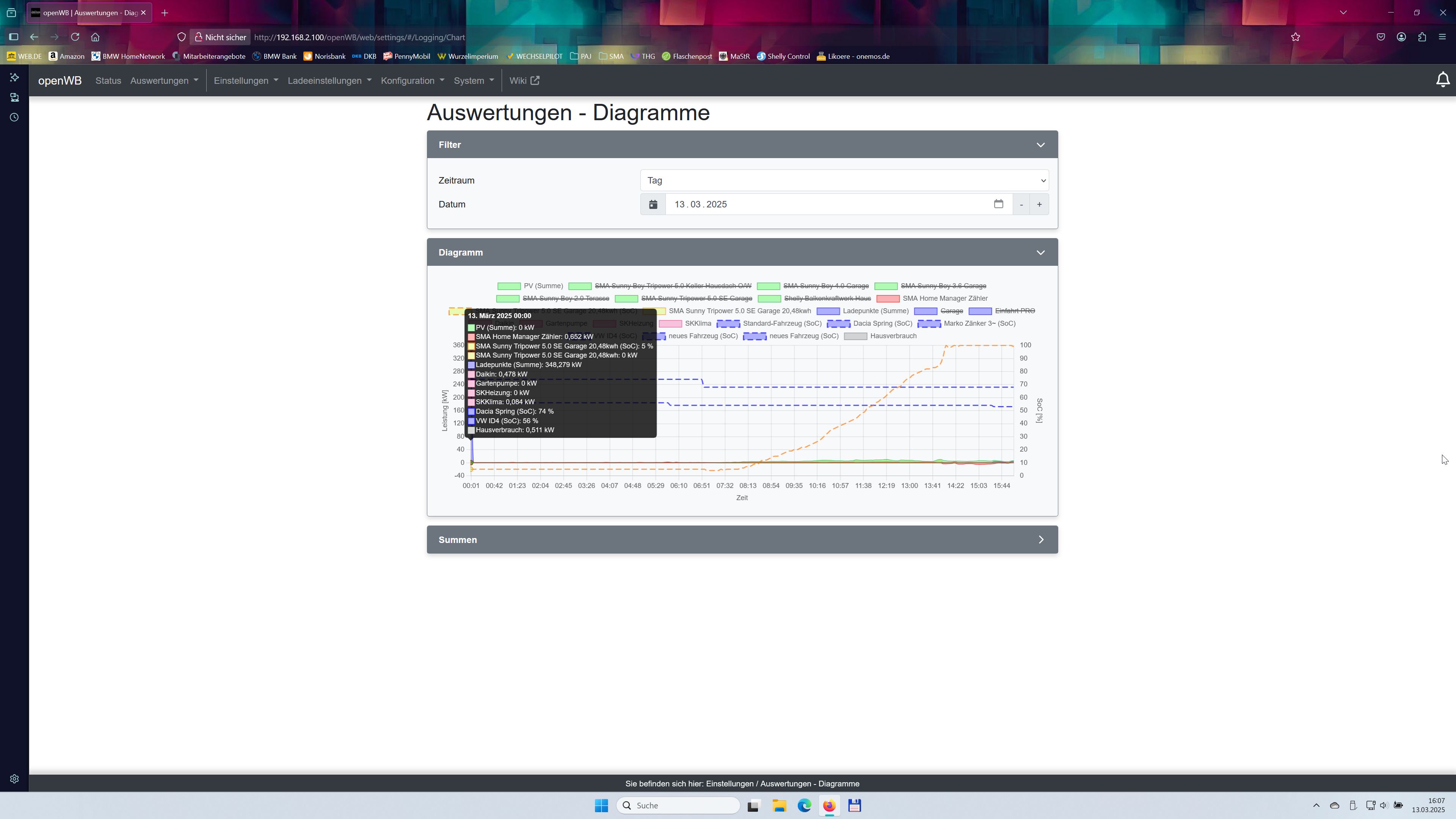The image size is (1456, 819).
Task: Click the browser home button
Action: click(x=96, y=37)
